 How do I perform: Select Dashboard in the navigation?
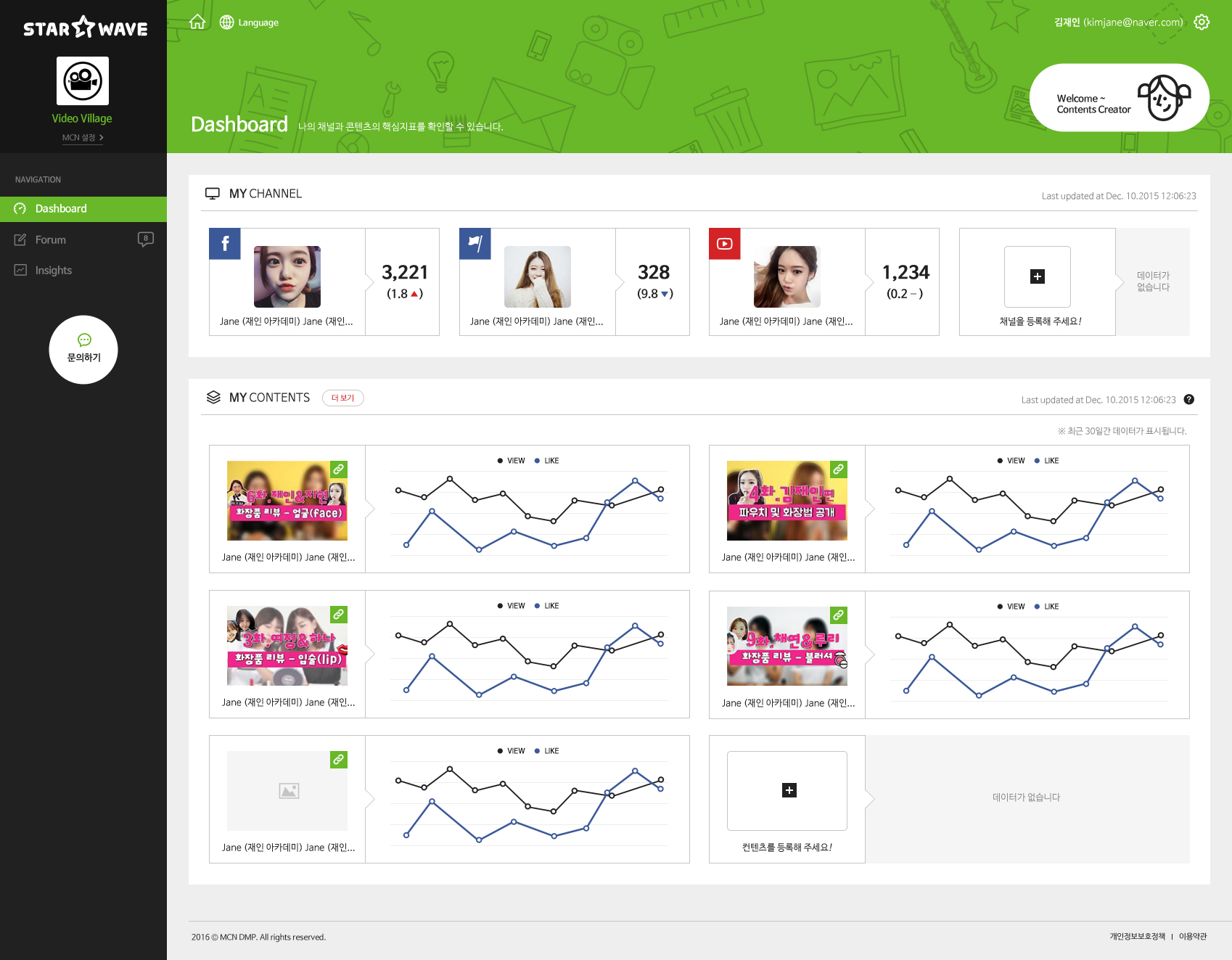click(x=61, y=209)
